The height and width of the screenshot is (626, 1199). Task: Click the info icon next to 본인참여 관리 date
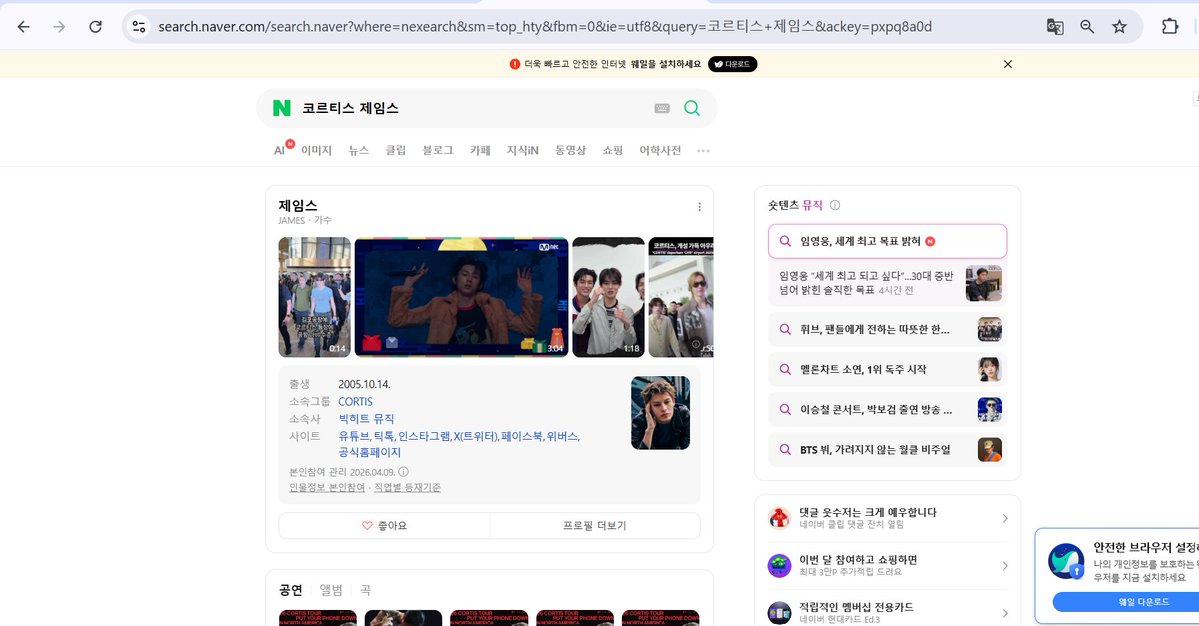(x=404, y=472)
